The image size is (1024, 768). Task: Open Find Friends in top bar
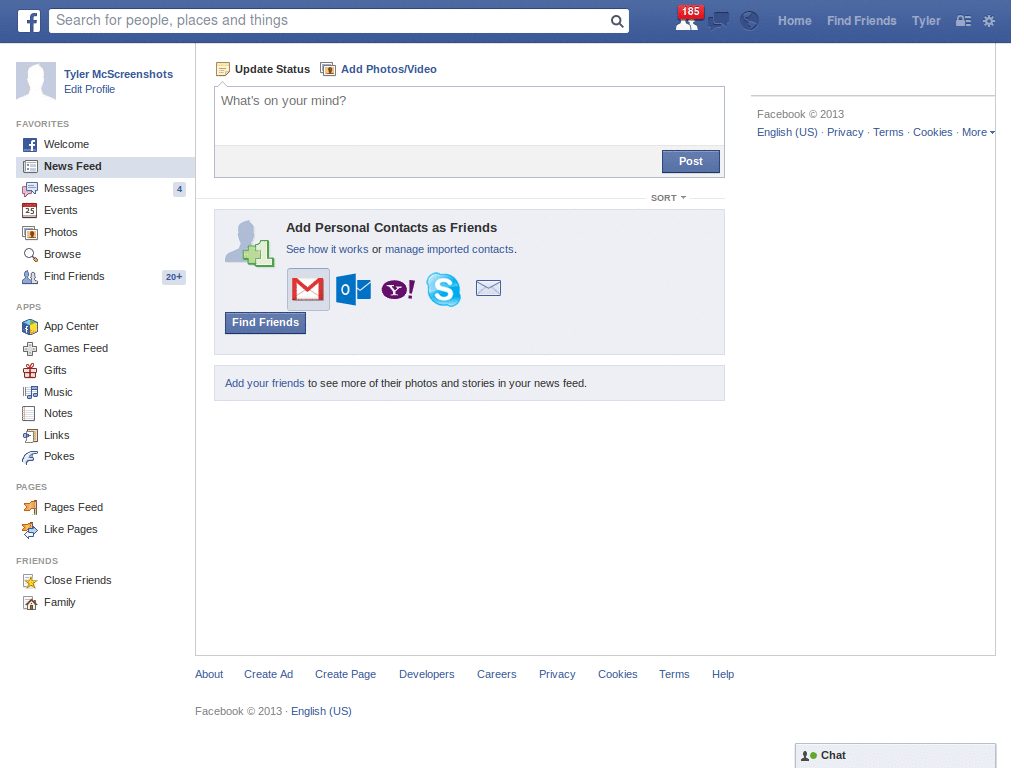861,21
